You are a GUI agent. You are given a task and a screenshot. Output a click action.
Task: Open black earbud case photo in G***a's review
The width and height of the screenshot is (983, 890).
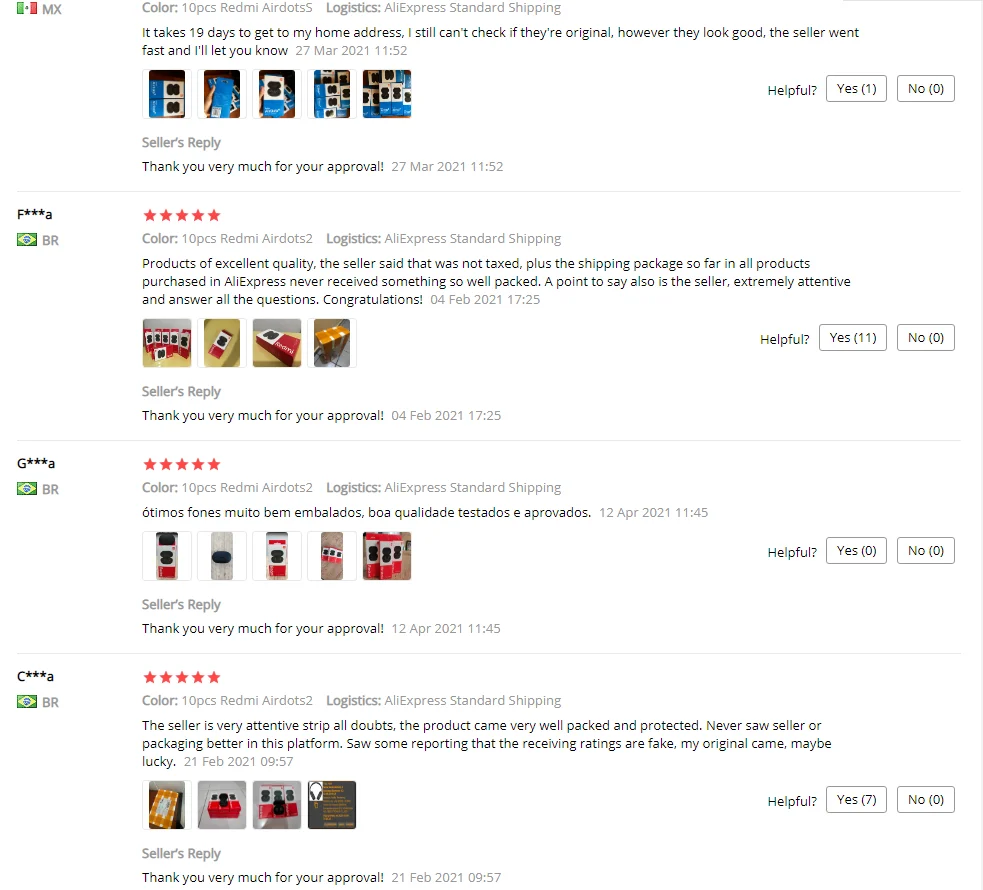click(221, 556)
